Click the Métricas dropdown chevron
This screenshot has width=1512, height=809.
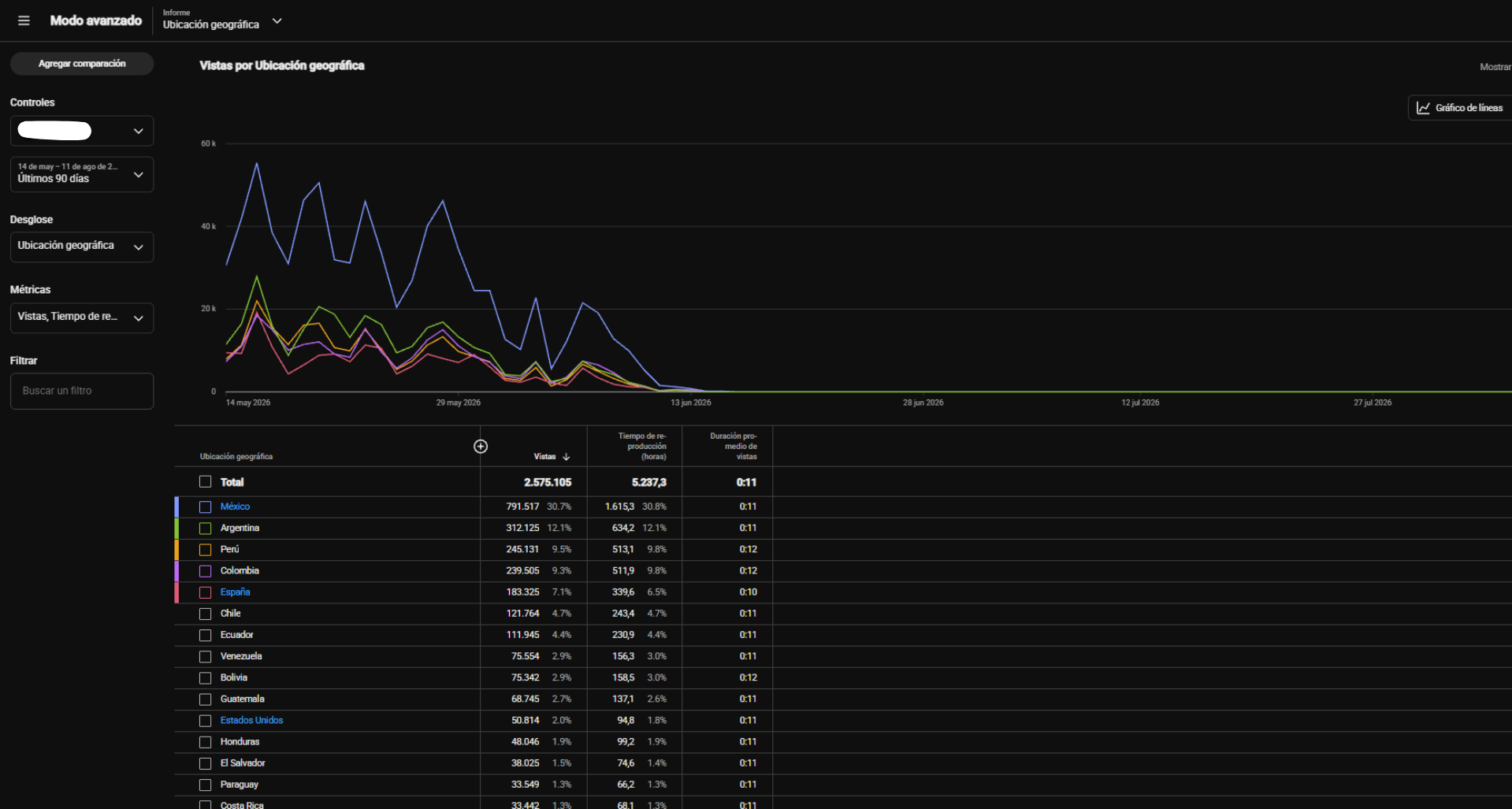click(139, 318)
